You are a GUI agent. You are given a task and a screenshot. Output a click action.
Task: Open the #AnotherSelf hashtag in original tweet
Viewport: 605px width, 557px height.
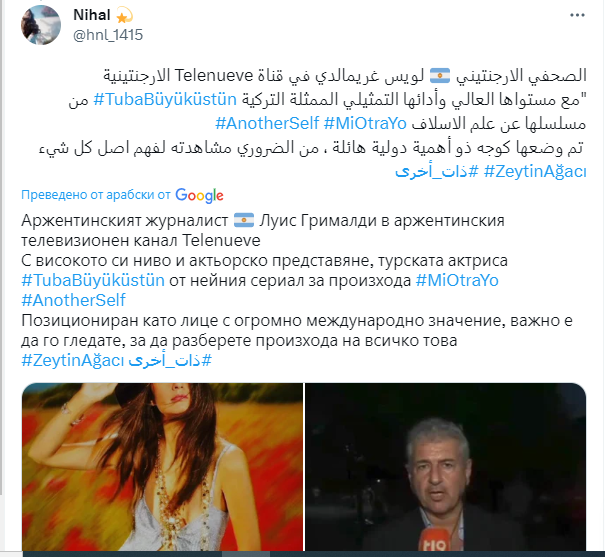pyautogui.click(x=267, y=123)
